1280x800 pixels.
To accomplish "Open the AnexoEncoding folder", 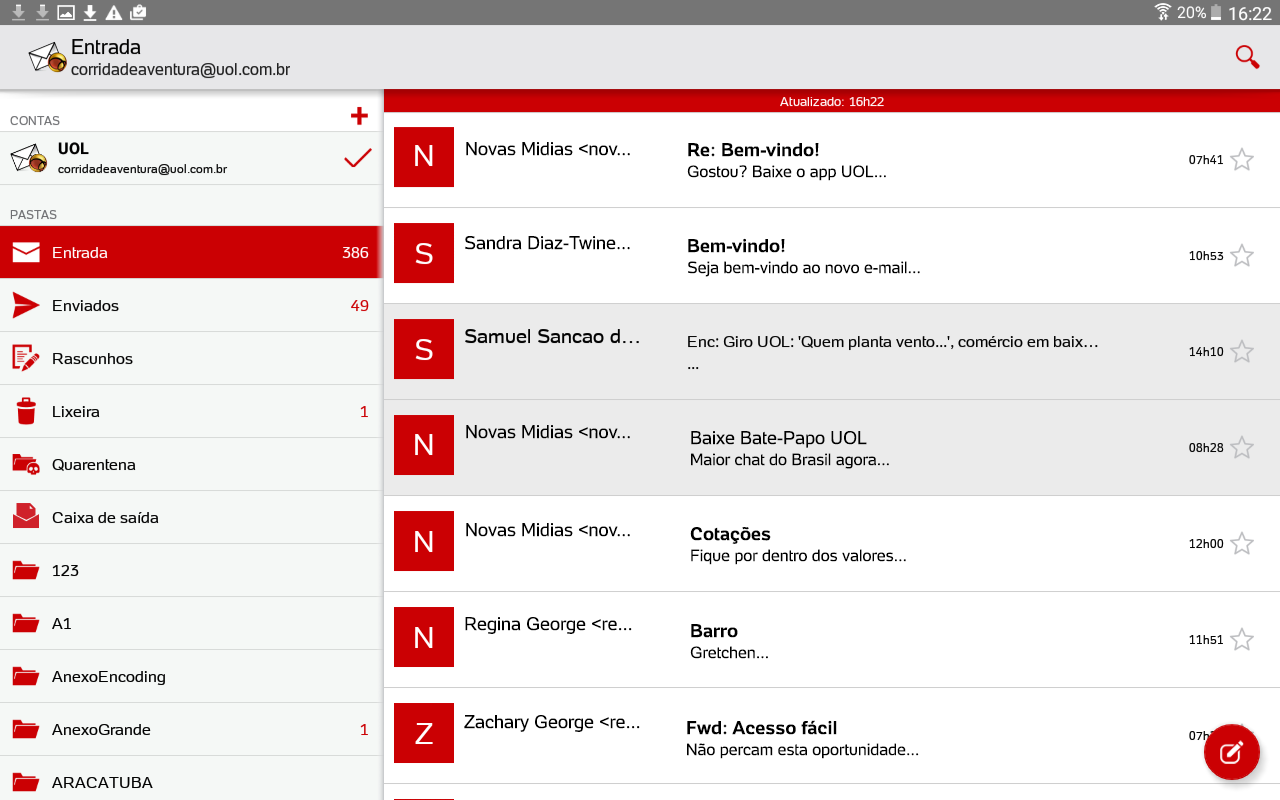I will click(x=109, y=677).
